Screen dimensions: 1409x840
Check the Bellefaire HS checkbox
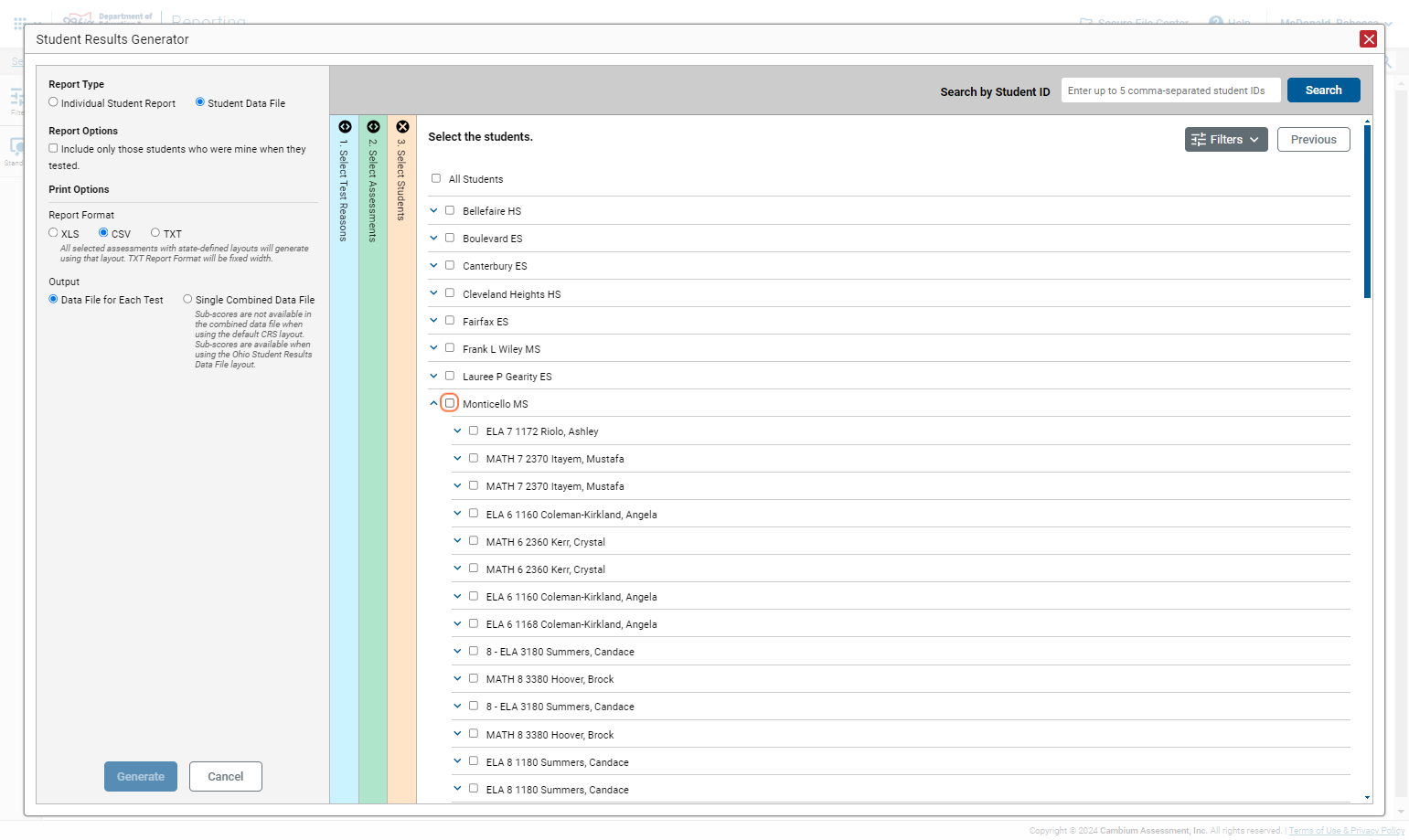450,210
